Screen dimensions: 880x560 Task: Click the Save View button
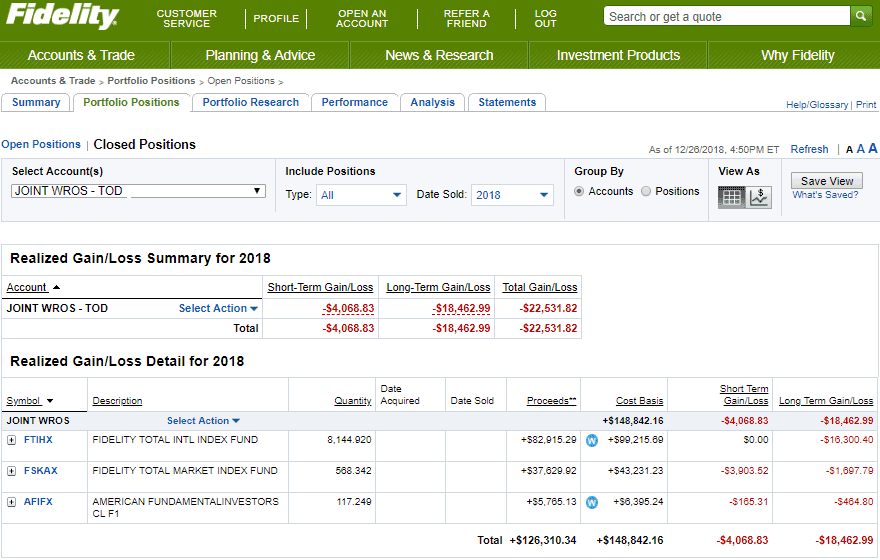(827, 181)
